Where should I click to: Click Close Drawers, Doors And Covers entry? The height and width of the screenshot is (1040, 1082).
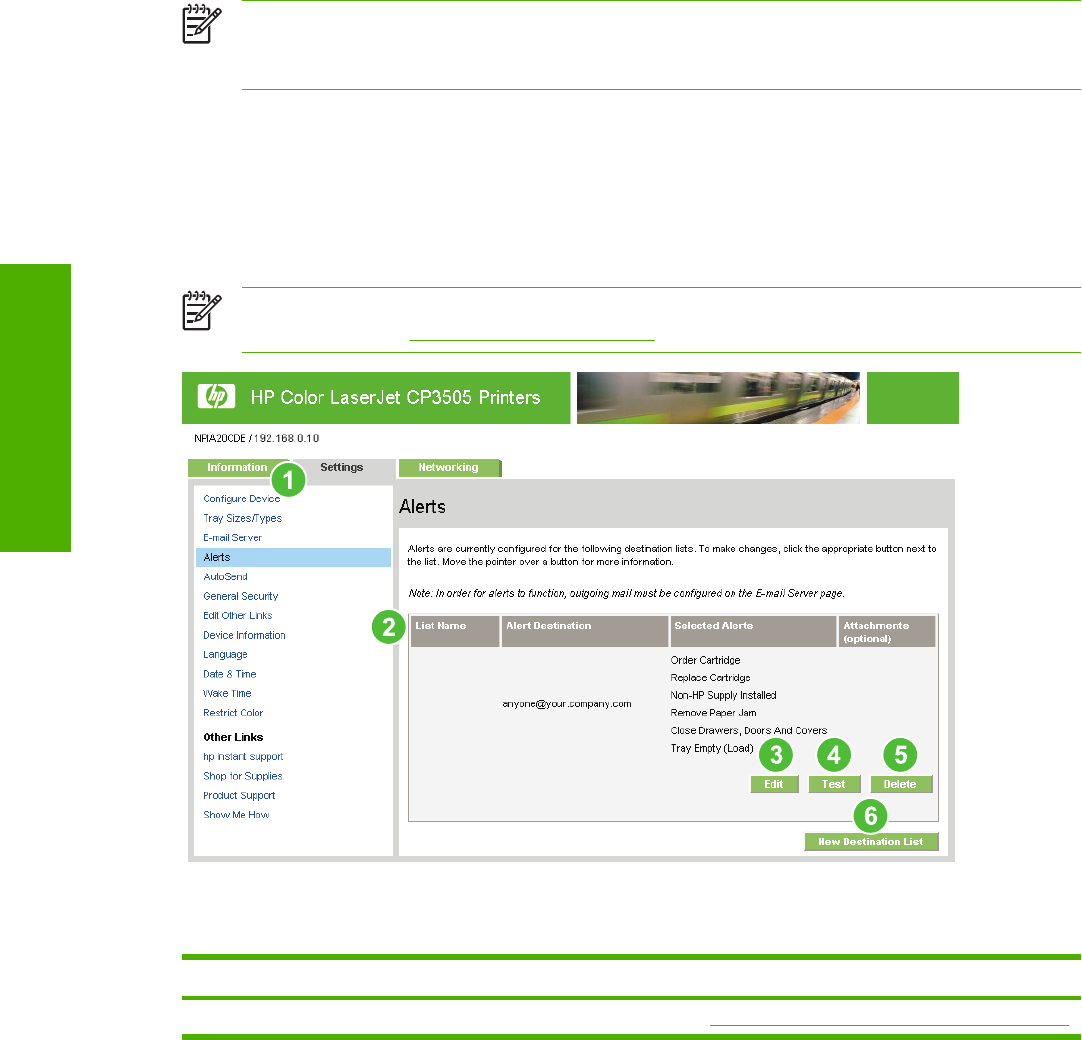(749, 731)
